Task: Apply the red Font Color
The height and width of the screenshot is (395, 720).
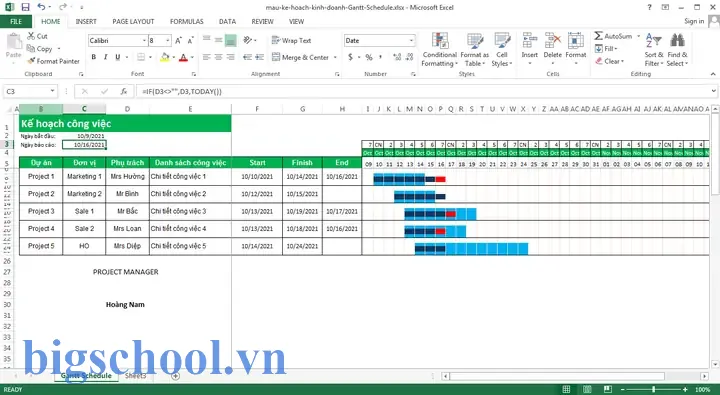Action: pos(183,57)
